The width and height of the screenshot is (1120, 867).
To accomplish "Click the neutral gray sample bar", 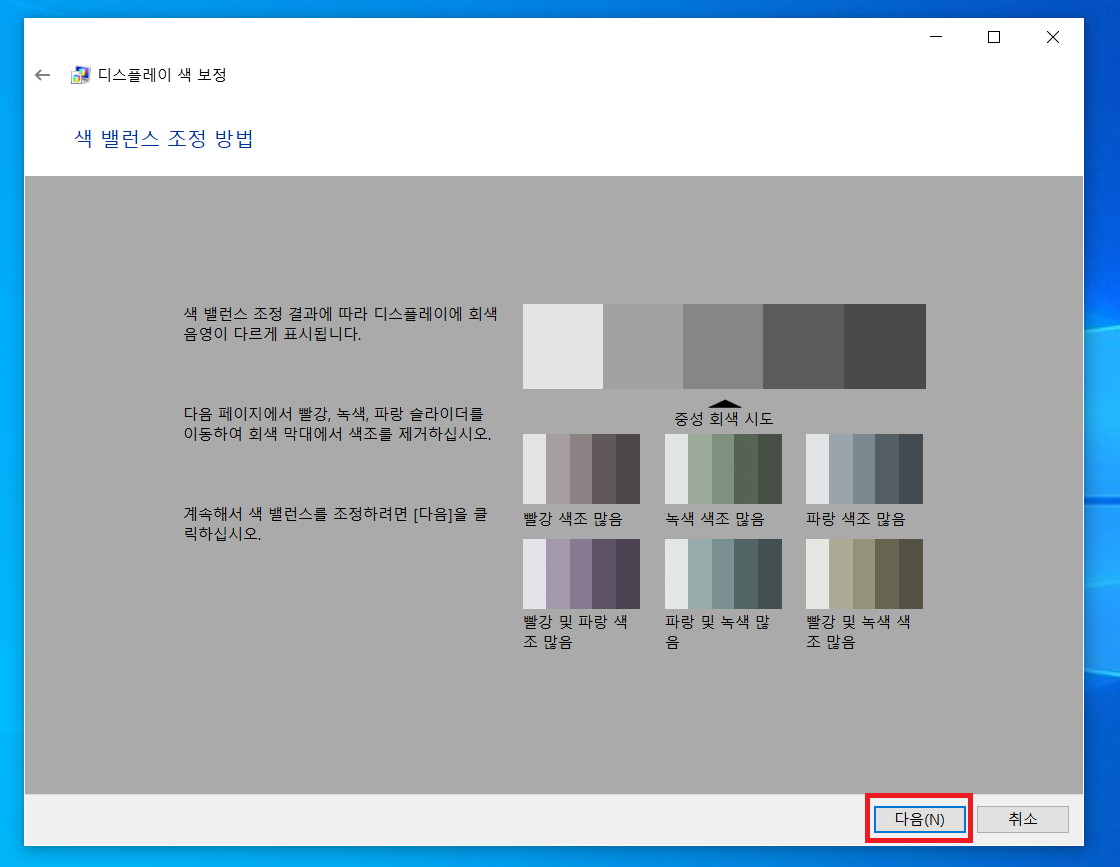I will click(x=724, y=346).
